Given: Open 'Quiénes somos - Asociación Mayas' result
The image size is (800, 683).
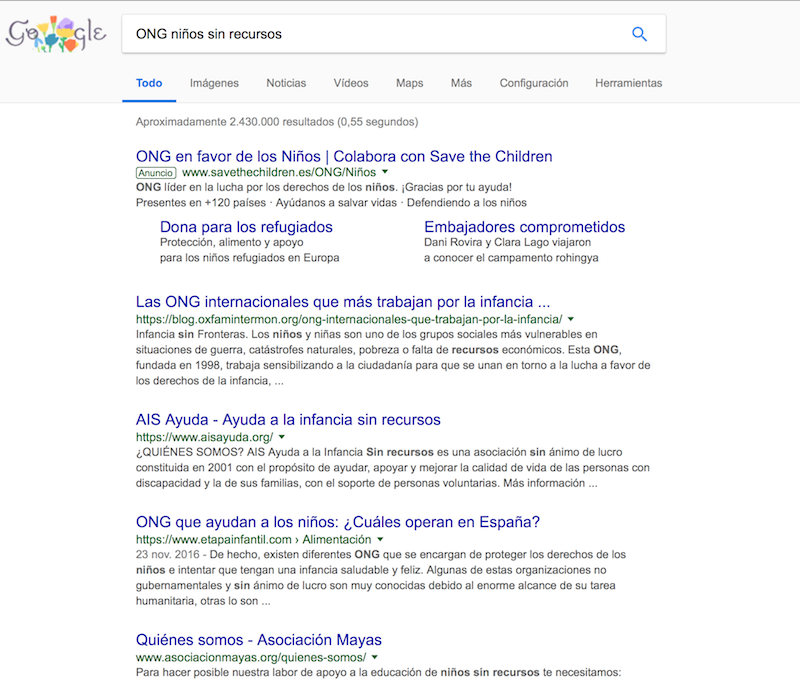Looking at the screenshot, I should [x=259, y=640].
